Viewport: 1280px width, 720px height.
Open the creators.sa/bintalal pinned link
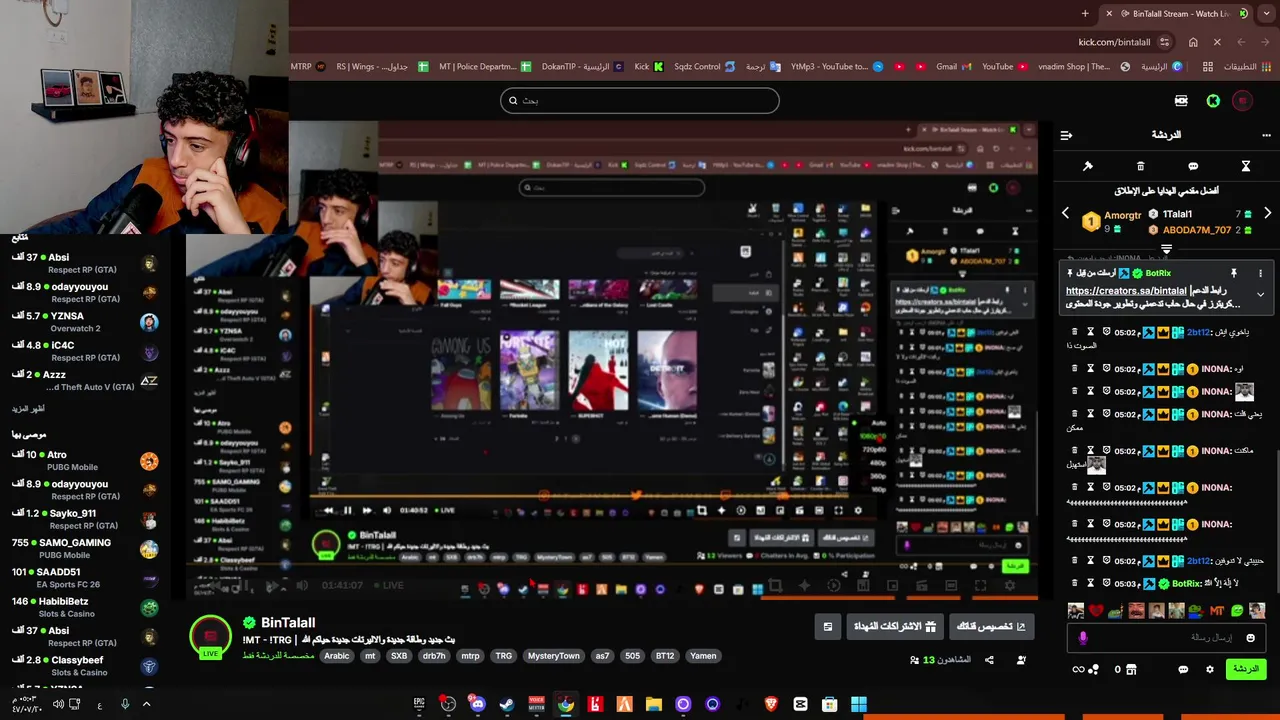tap(1126, 291)
